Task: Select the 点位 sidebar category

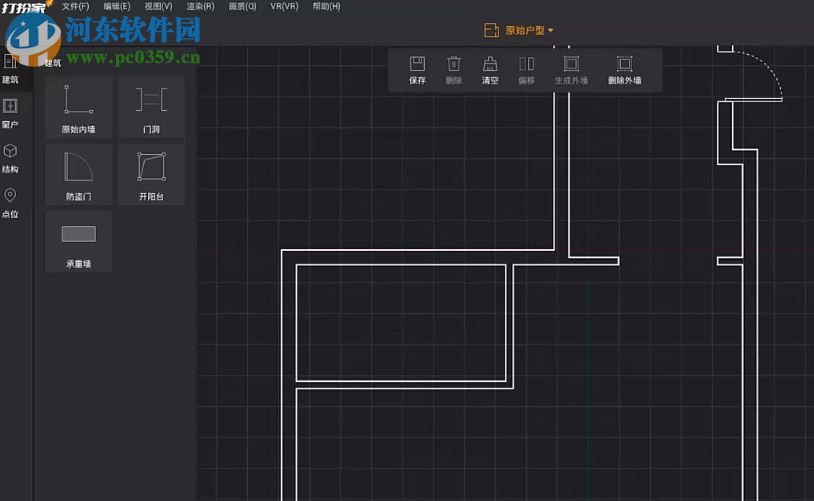Action: (10, 203)
